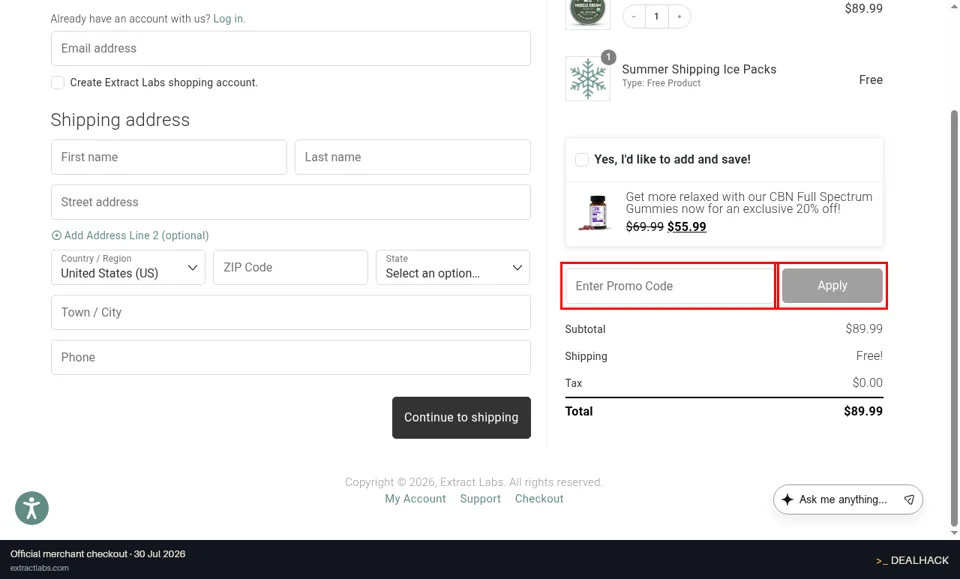960x579 pixels.
Task: Focus the First name field
Action: pyautogui.click(x=169, y=157)
